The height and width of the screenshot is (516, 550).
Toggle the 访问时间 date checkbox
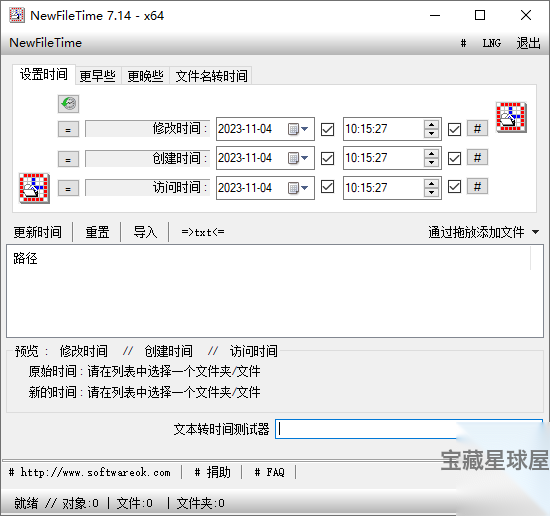pyautogui.click(x=328, y=187)
